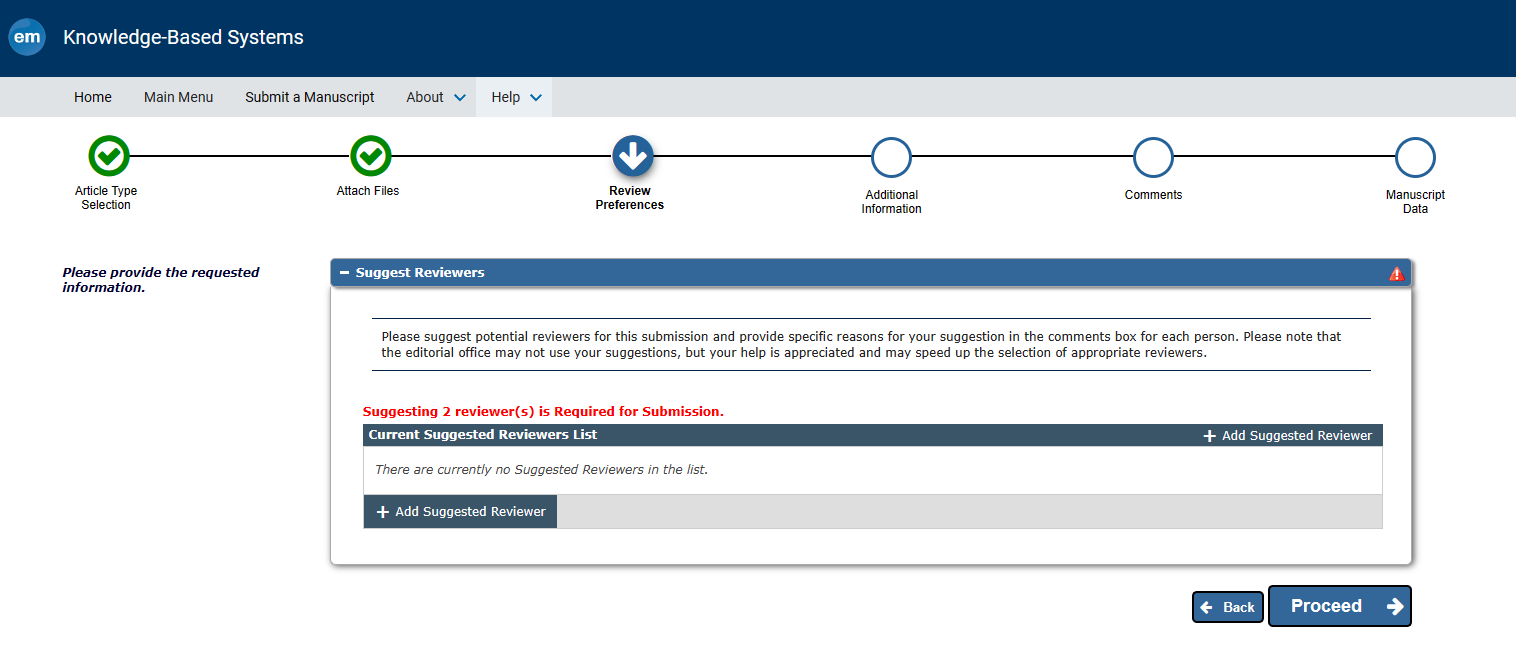
Task: Click the Review Preferences step label
Action: (x=630, y=198)
